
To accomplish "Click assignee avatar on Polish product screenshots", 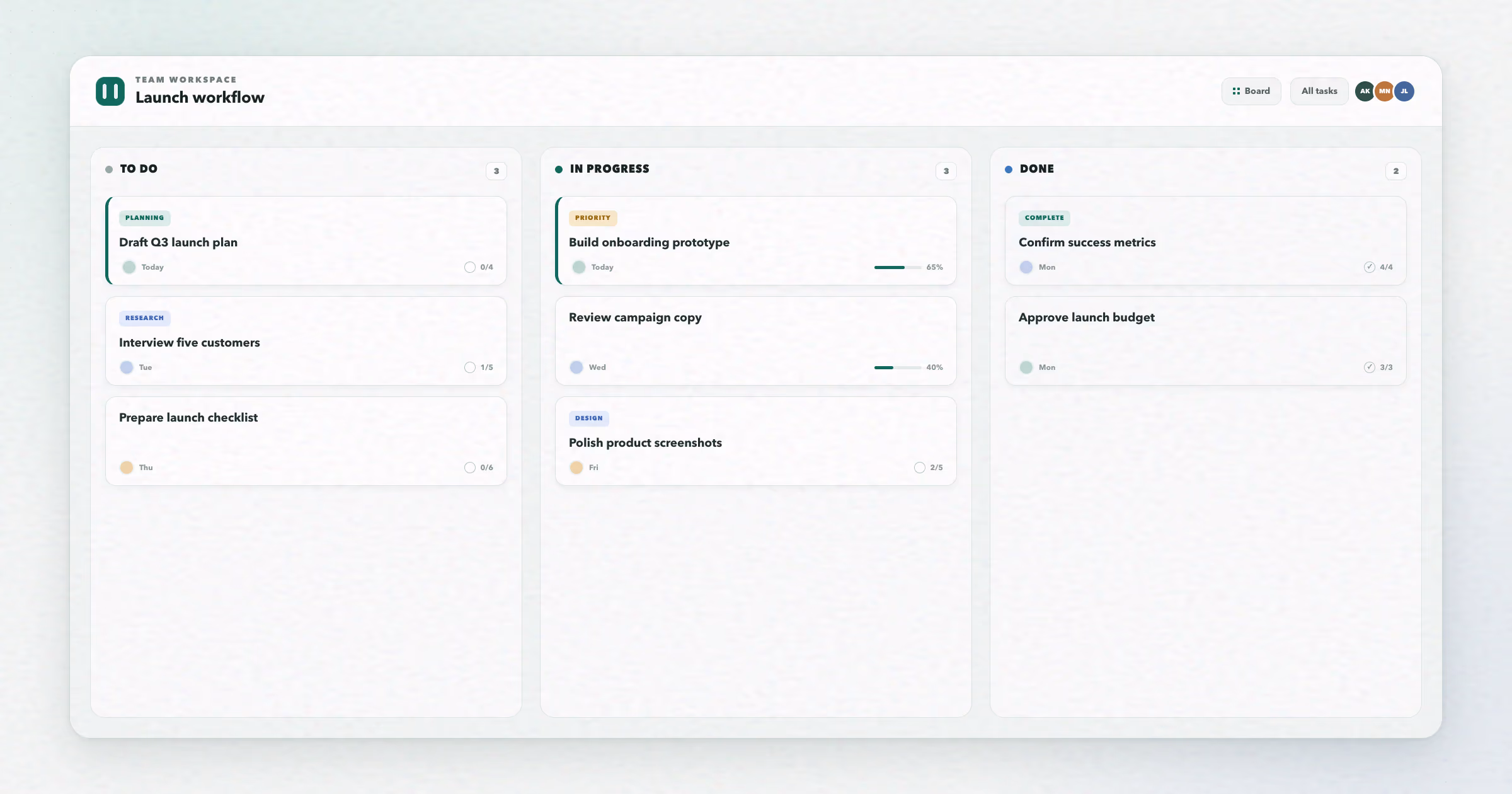I will [x=576, y=468].
